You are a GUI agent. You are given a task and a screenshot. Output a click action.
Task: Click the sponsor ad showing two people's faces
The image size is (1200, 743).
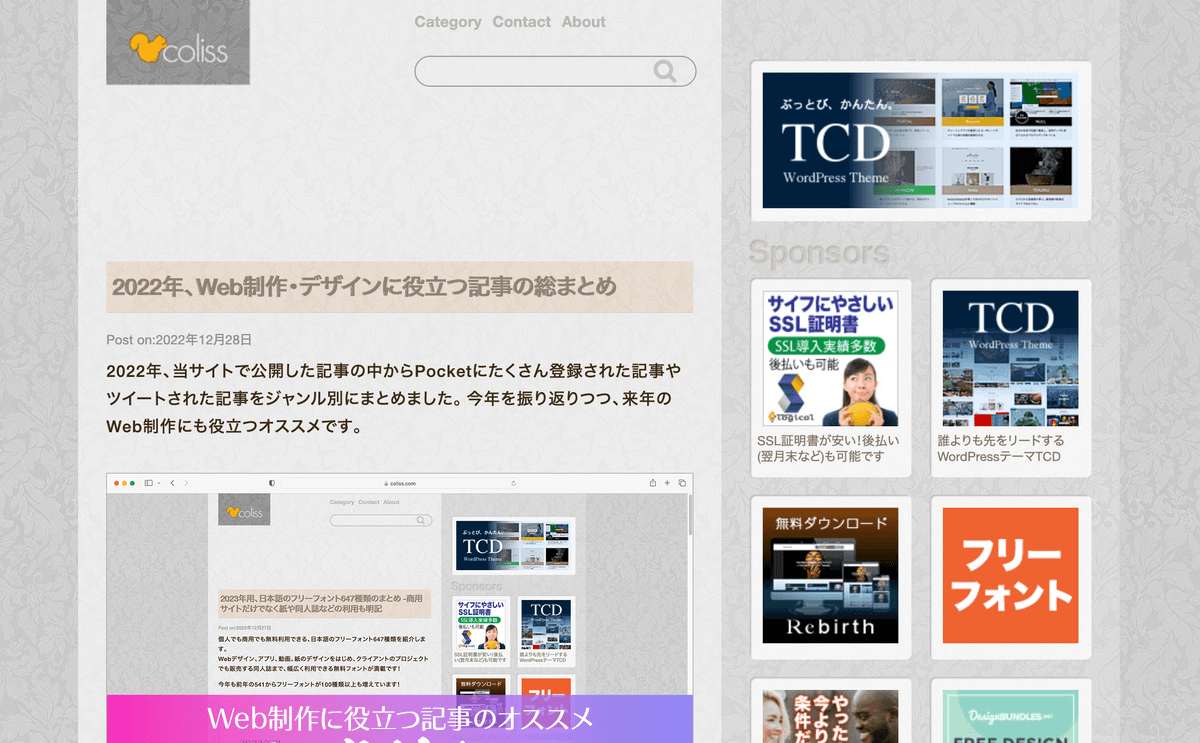point(830,715)
